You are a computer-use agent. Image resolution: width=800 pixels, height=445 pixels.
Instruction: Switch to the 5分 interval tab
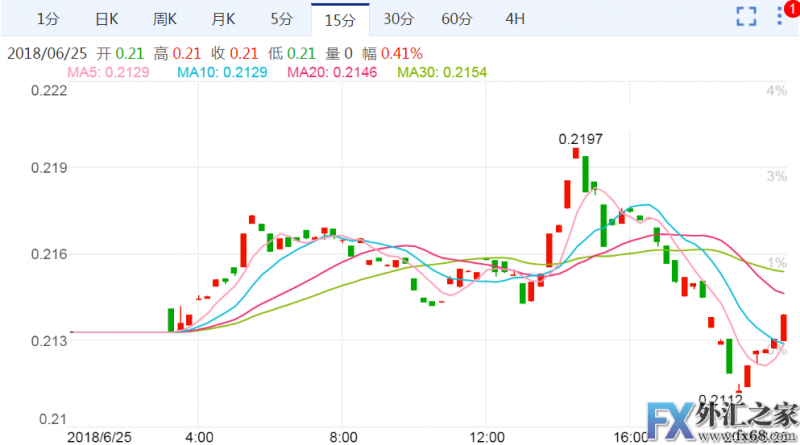pyautogui.click(x=282, y=19)
